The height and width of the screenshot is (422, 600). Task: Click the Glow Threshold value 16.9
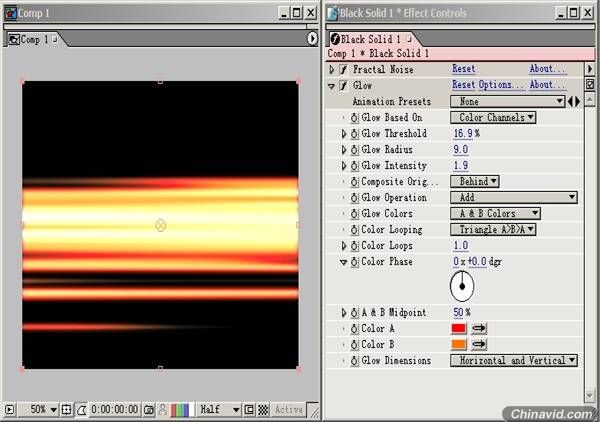pos(463,134)
